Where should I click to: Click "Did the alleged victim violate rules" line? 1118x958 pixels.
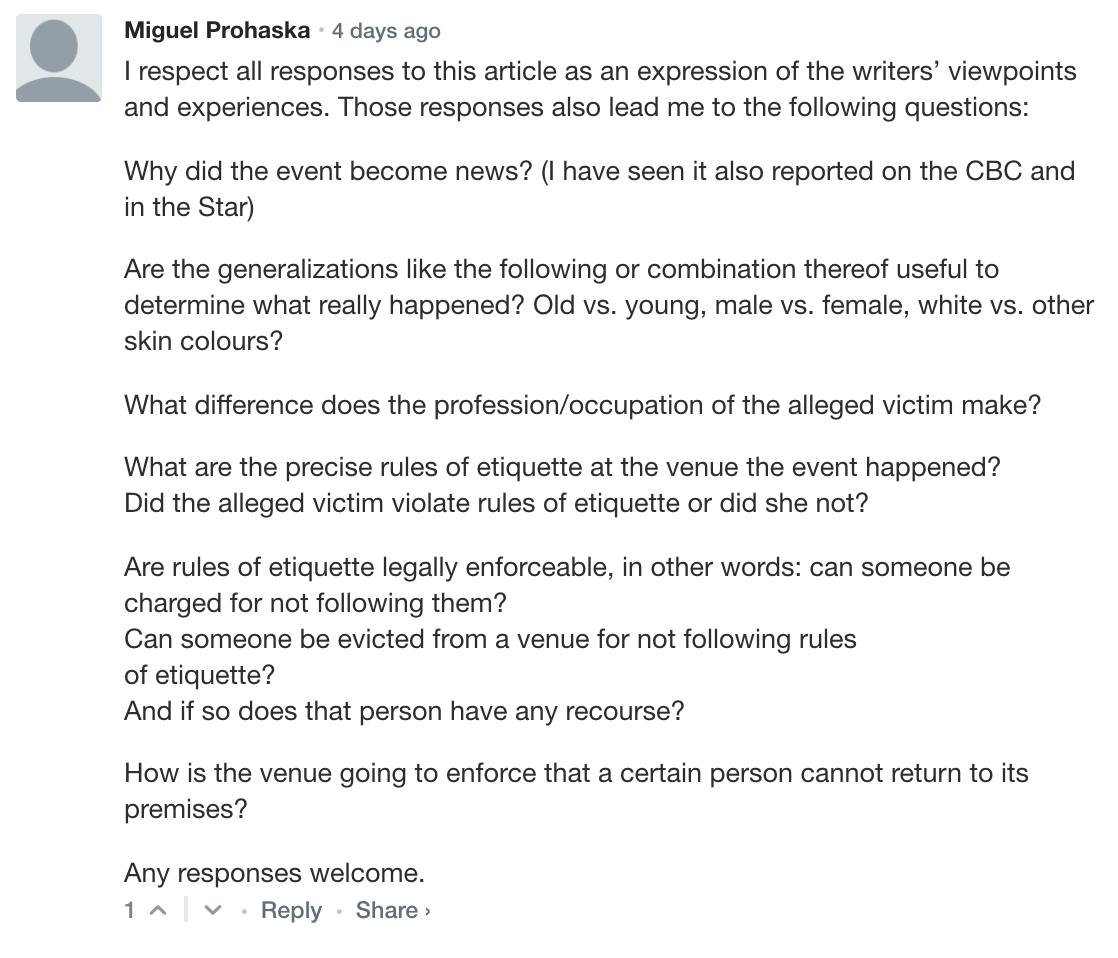pyautogui.click(x=496, y=503)
